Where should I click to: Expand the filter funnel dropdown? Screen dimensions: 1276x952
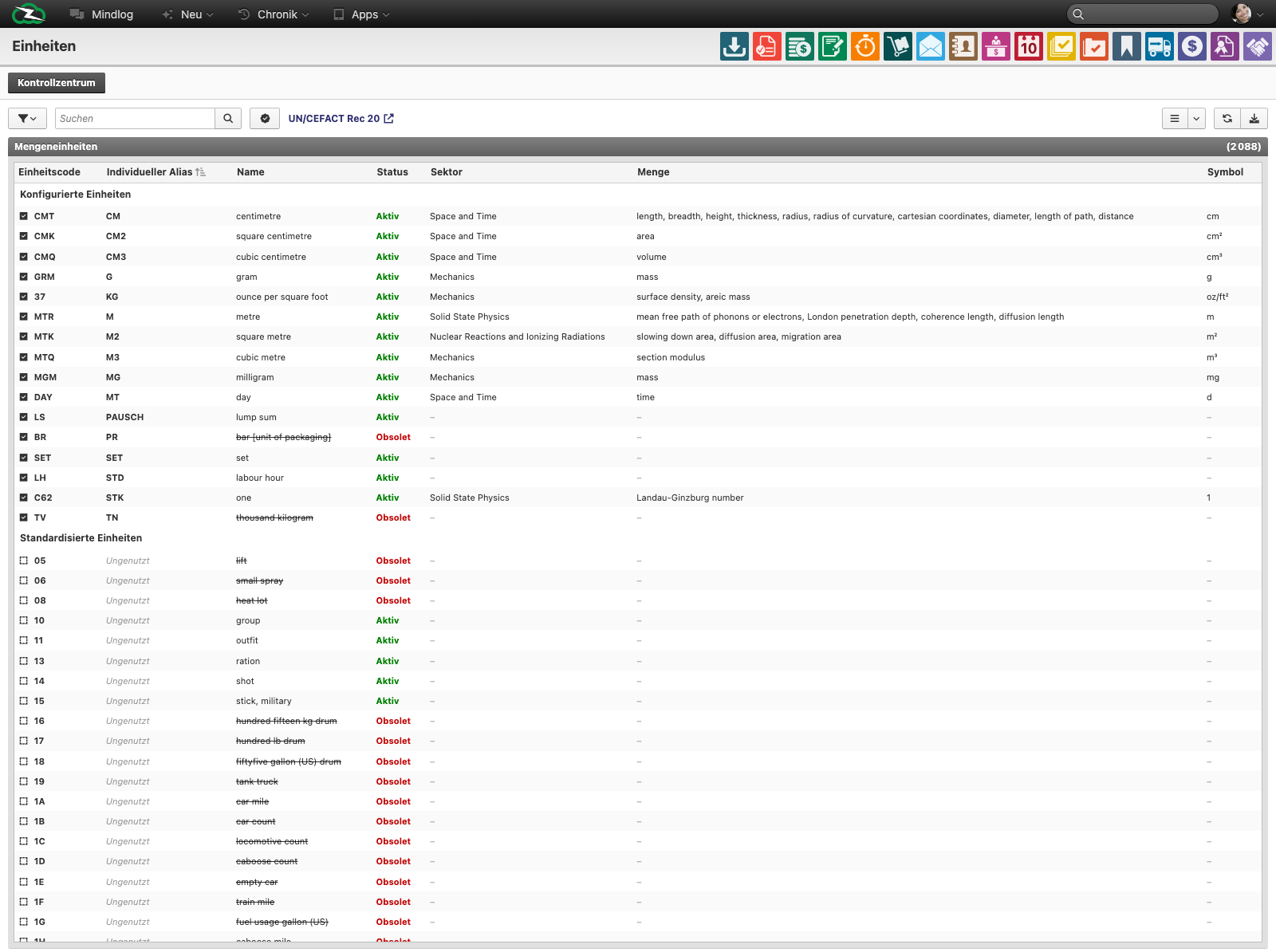pos(27,118)
